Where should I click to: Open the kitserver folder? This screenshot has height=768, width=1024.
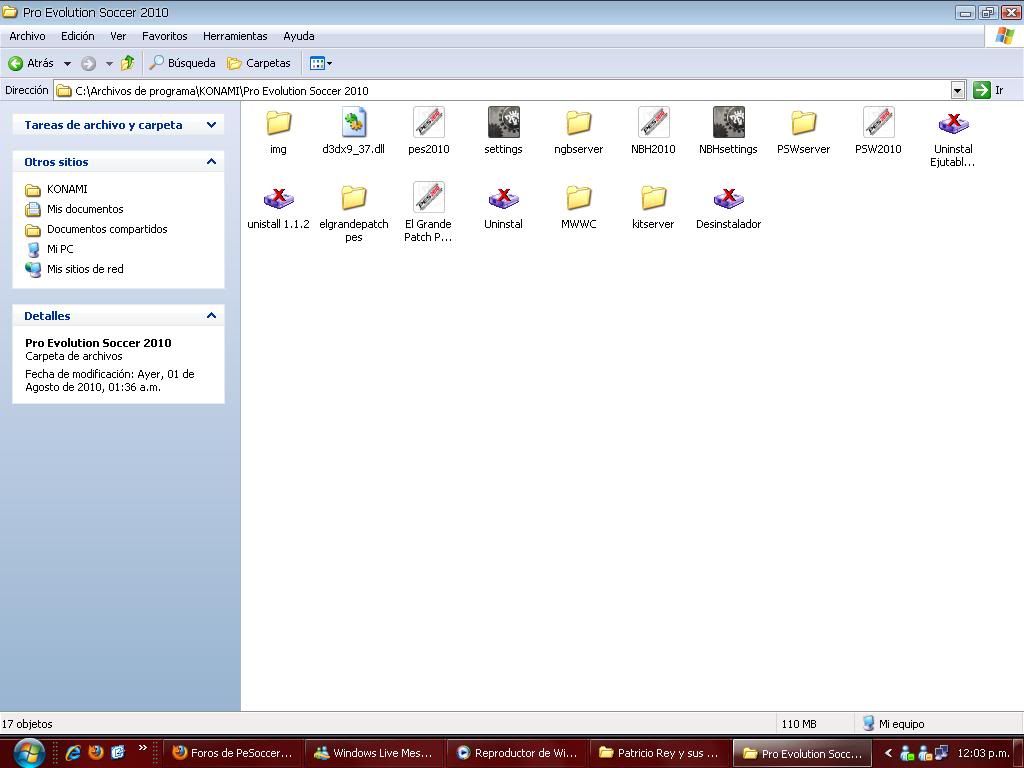[x=653, y=198]
